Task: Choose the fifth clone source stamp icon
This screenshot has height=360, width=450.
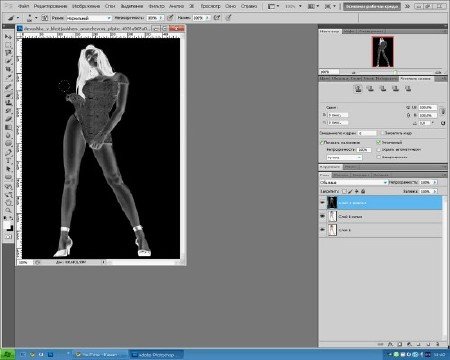Action: click(x=408, y=89)
